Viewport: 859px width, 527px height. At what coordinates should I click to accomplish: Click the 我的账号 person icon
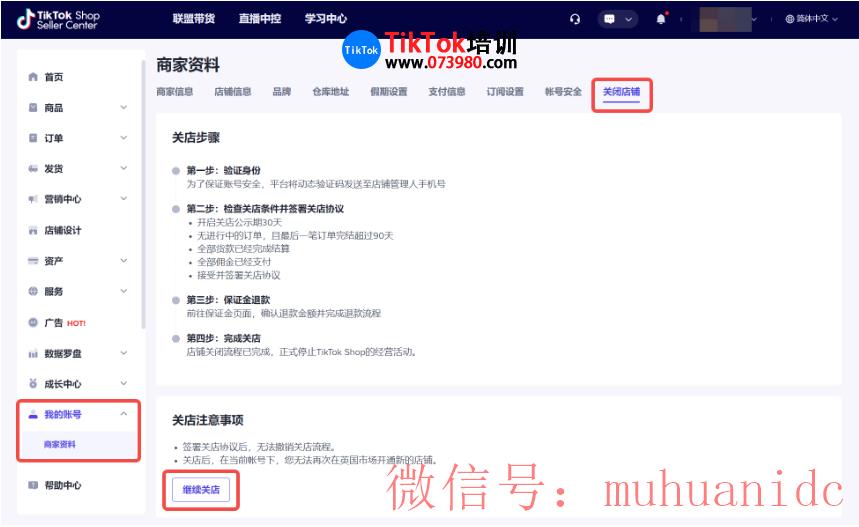(x=33, y=414)
